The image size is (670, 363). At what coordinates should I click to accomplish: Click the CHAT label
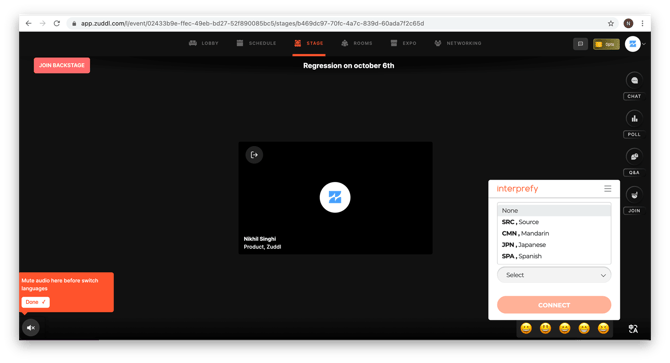click(634, 96)
